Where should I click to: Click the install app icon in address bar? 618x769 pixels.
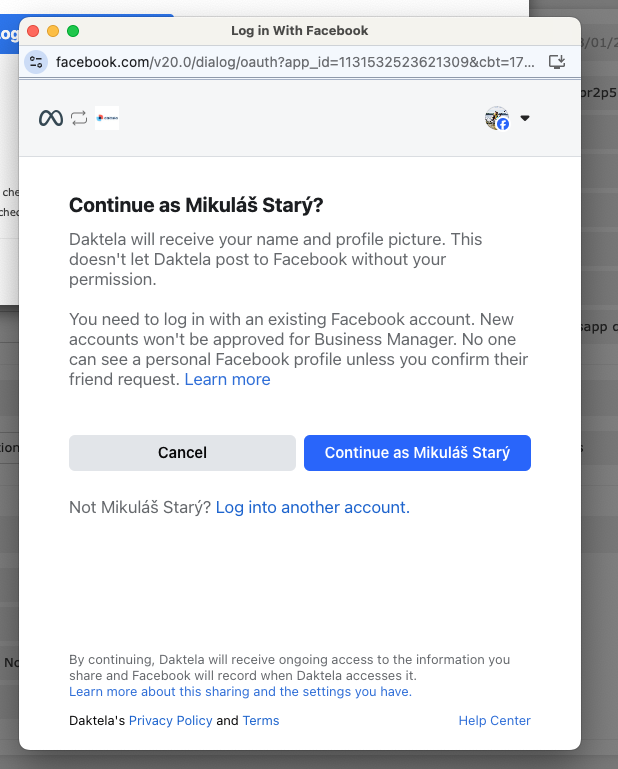(x=557, y=62)
